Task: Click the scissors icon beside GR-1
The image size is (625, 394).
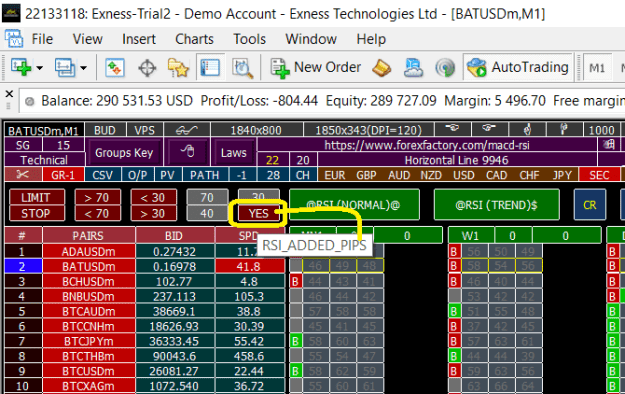Action: point(23,175)
